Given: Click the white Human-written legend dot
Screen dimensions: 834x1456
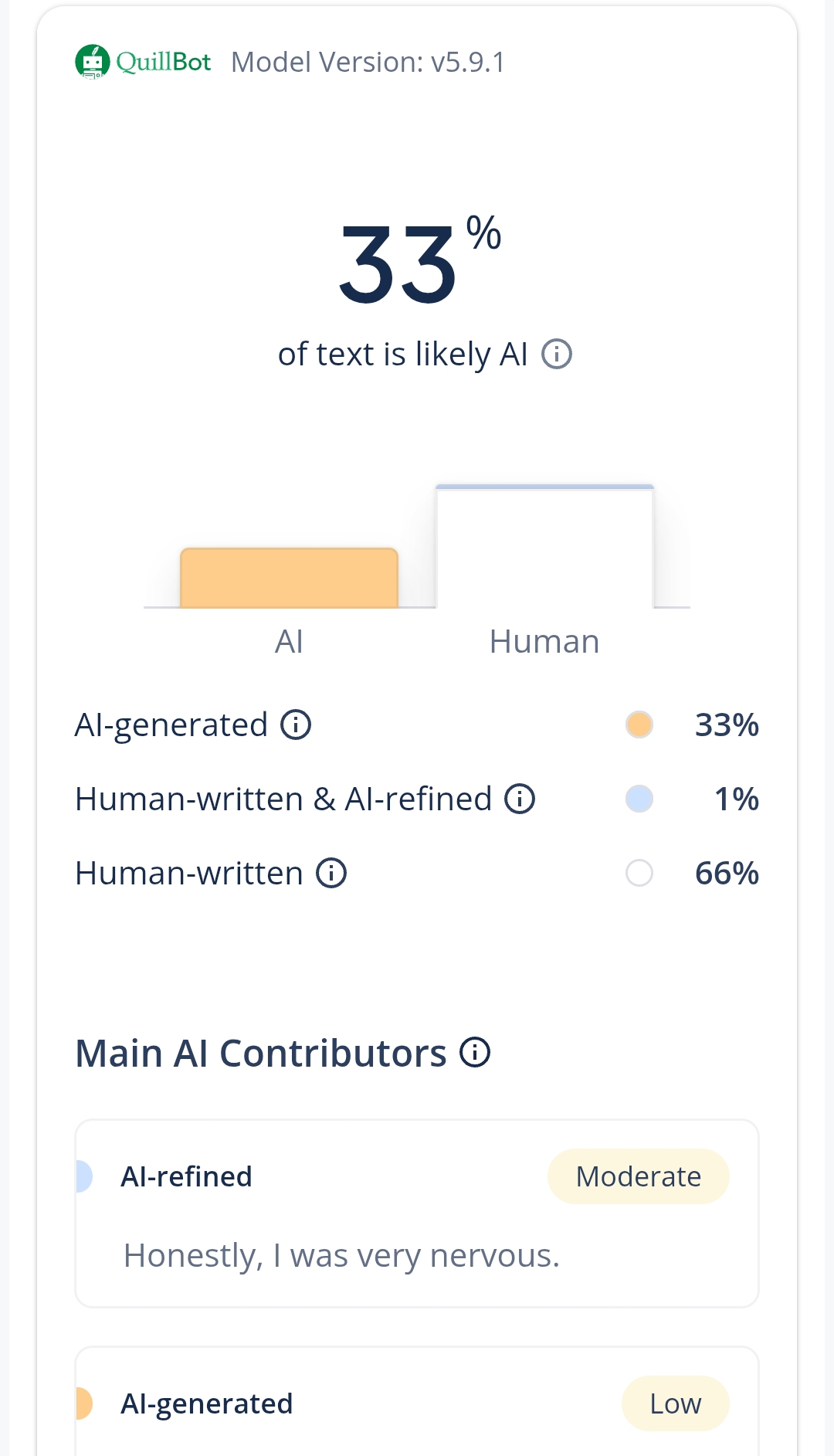Looking at the screenshot, I should [639, 874].
